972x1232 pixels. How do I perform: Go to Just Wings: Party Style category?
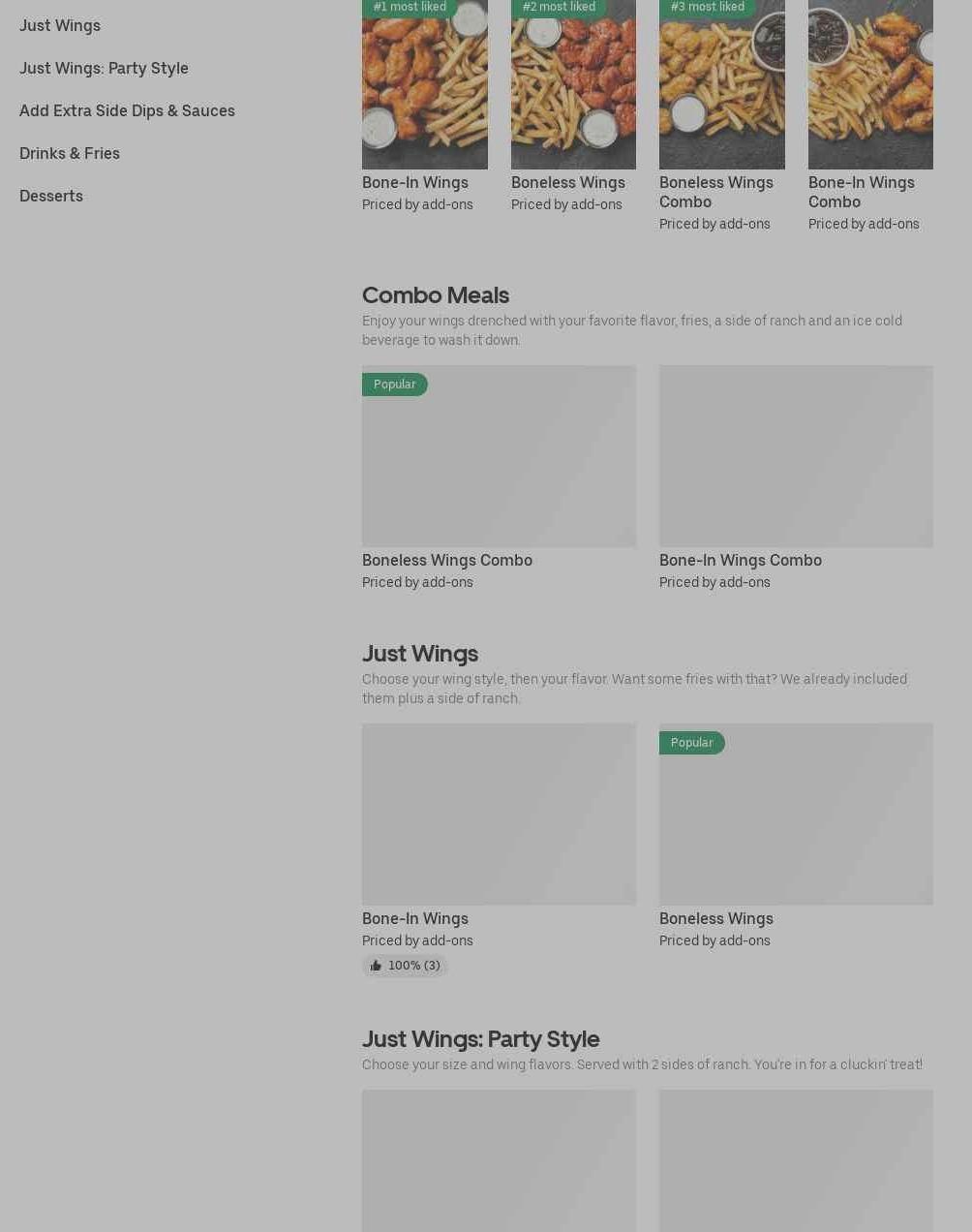click(x=104, y=68)
